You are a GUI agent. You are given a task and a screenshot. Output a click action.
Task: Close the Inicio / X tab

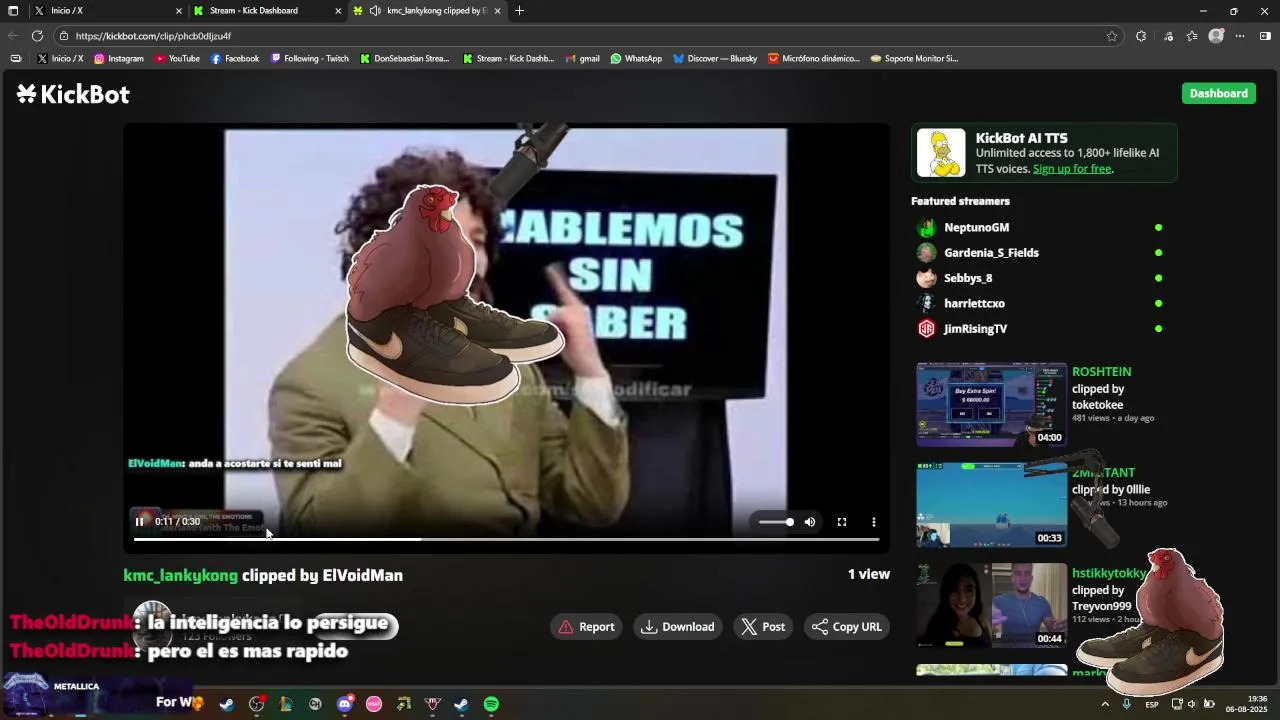[x=179, y=11]
